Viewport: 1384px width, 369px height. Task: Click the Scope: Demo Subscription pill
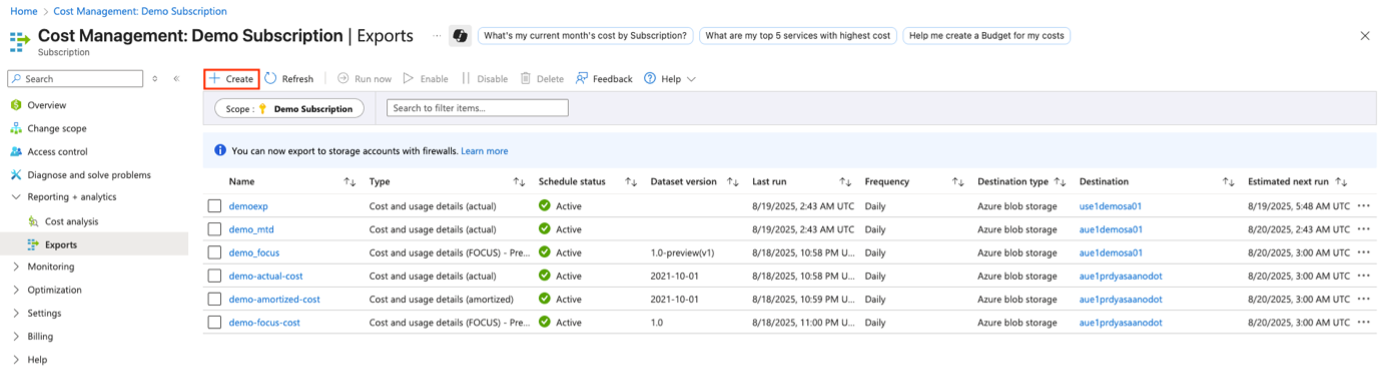pos(290,109)
